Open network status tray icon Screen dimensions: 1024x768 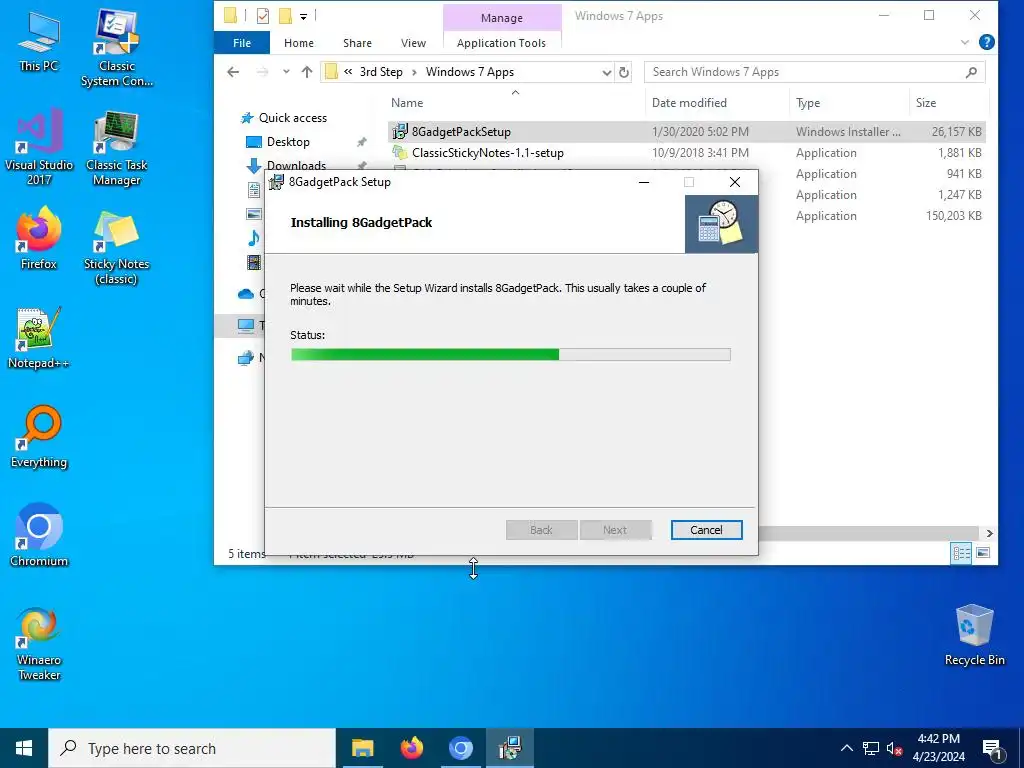pyautogui.click(x=871, y=748)
